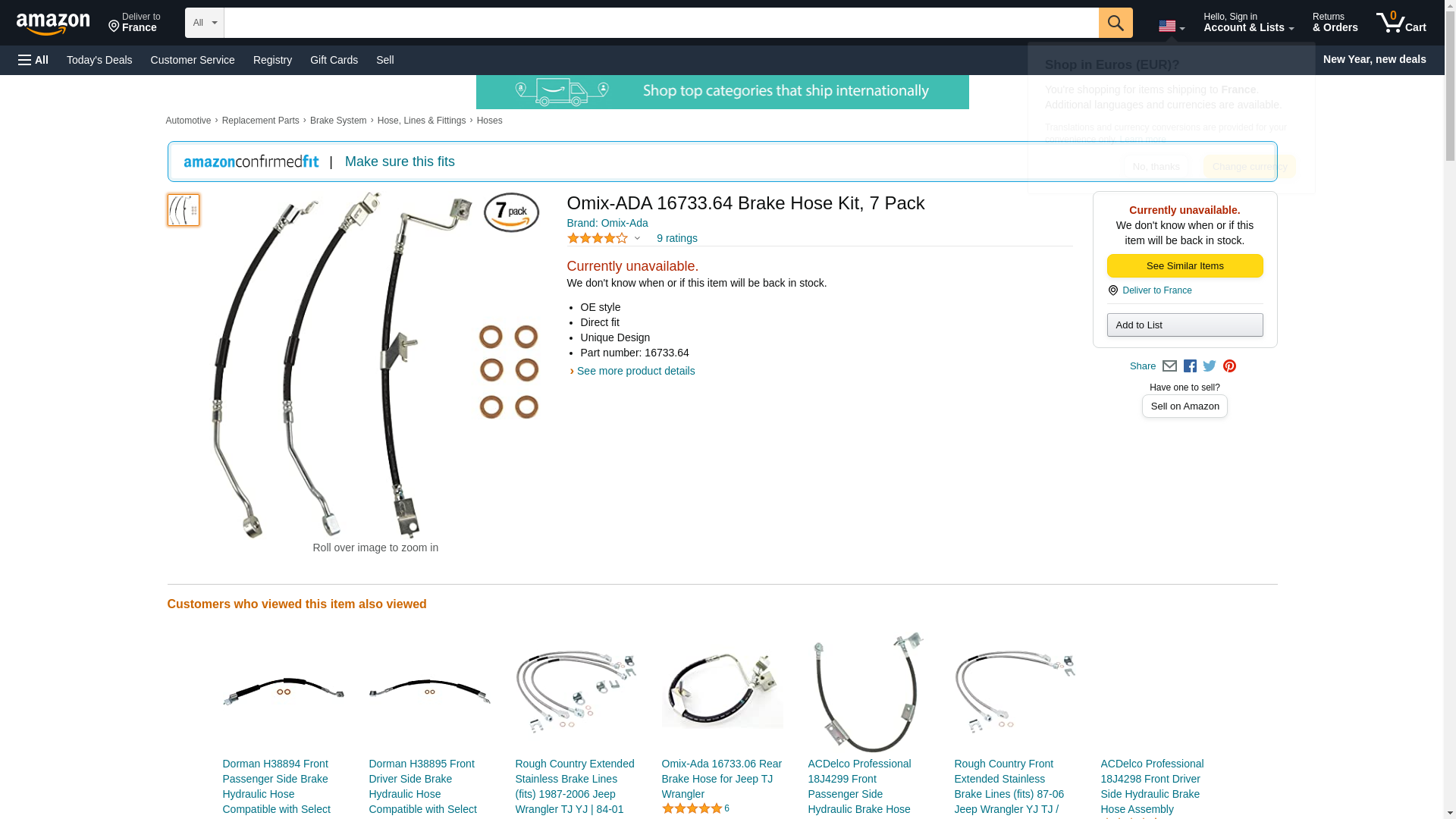Go to Customer Service nav item
Viewport: 1456px width, 819px height.
pos(193,60)
